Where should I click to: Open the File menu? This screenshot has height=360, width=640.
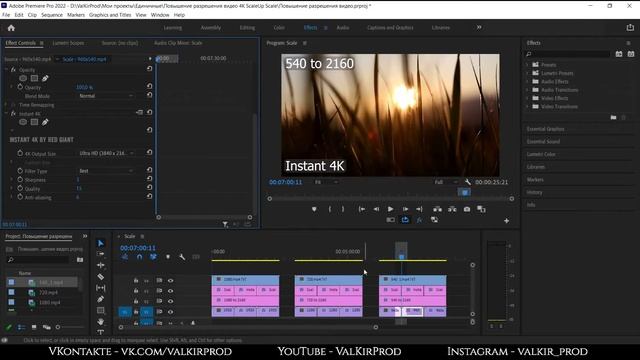click(x=6, y=15)
